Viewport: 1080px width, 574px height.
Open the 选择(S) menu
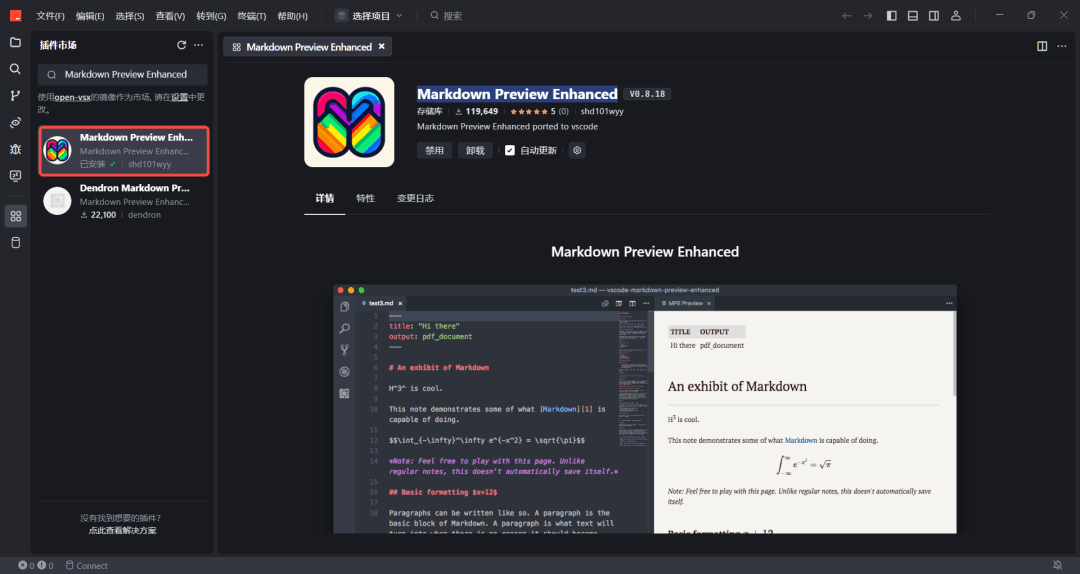click(x=129, y=16)
